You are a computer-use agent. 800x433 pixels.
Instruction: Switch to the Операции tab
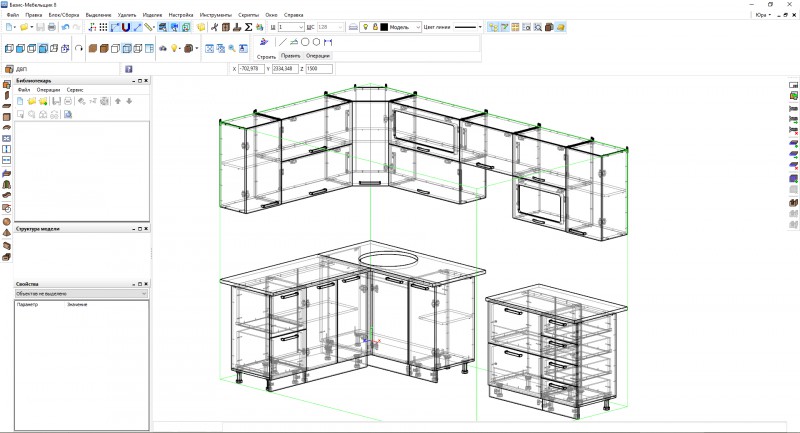[318, 56]
